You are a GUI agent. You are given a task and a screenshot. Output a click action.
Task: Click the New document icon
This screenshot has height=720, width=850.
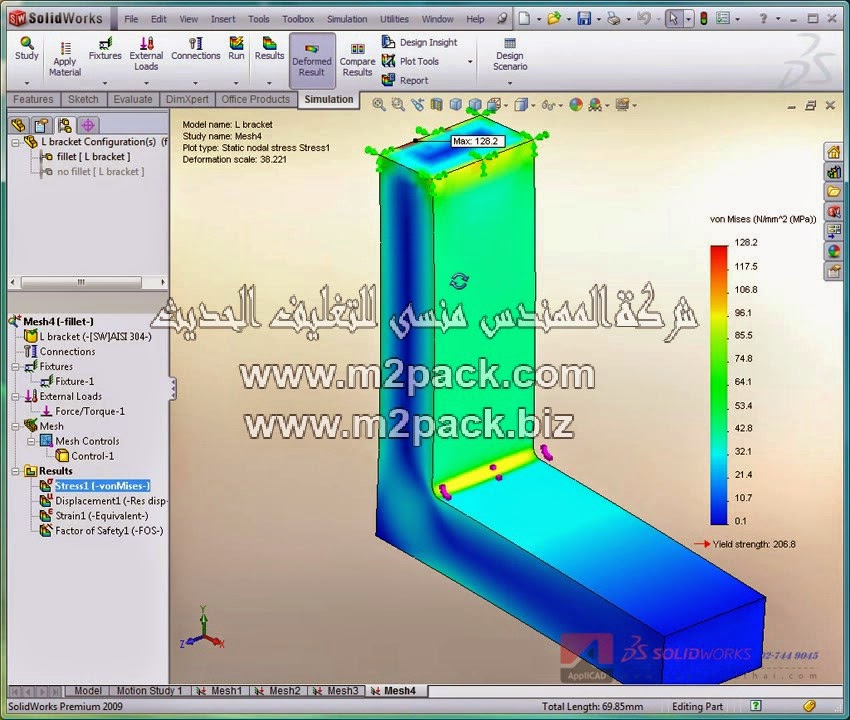pyautogui.click(x=524, y=19)
